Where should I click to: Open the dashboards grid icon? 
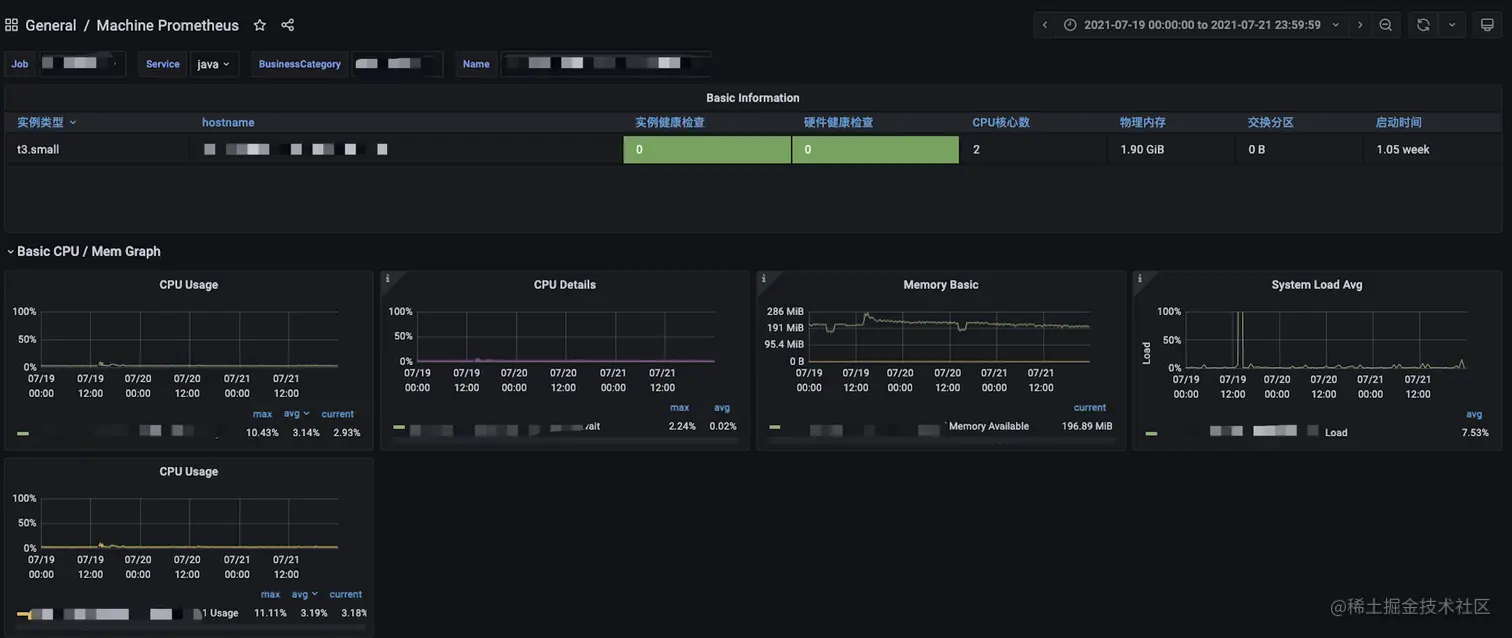[11, 25]
